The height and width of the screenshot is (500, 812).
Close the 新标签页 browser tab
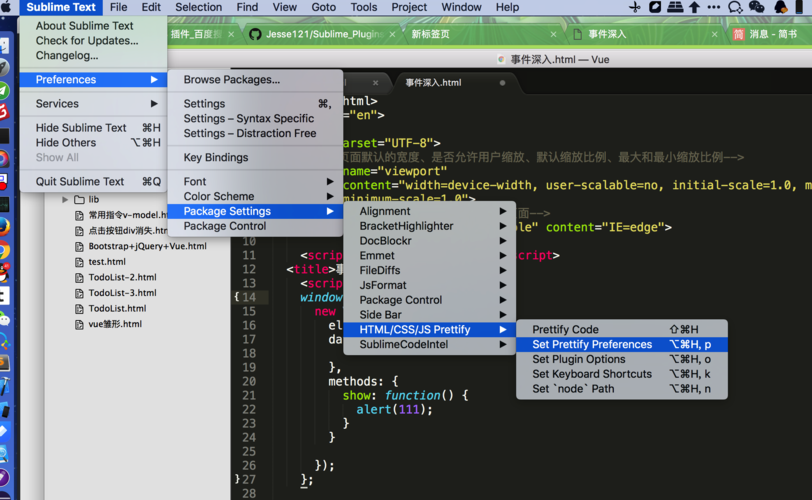click(x=553, y=34)
